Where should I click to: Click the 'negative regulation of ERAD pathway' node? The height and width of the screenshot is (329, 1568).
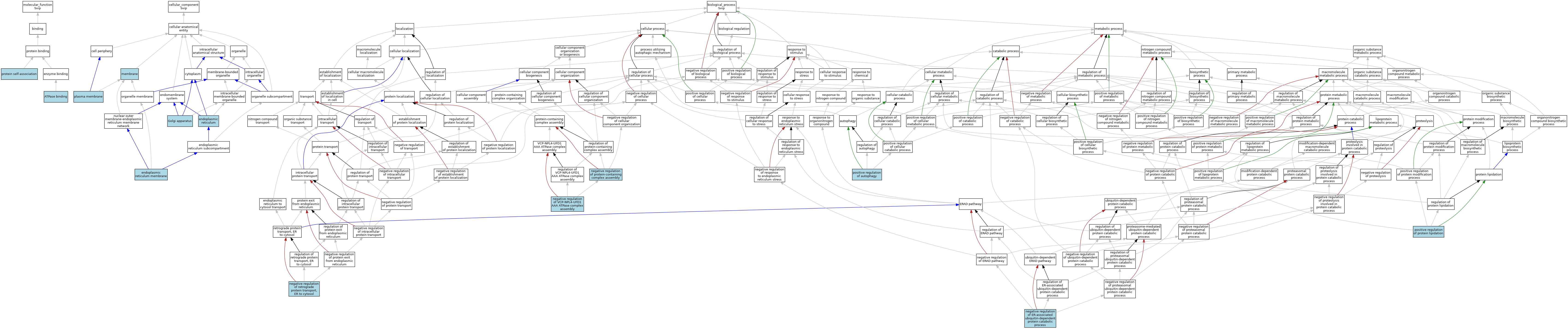(991, 260)
